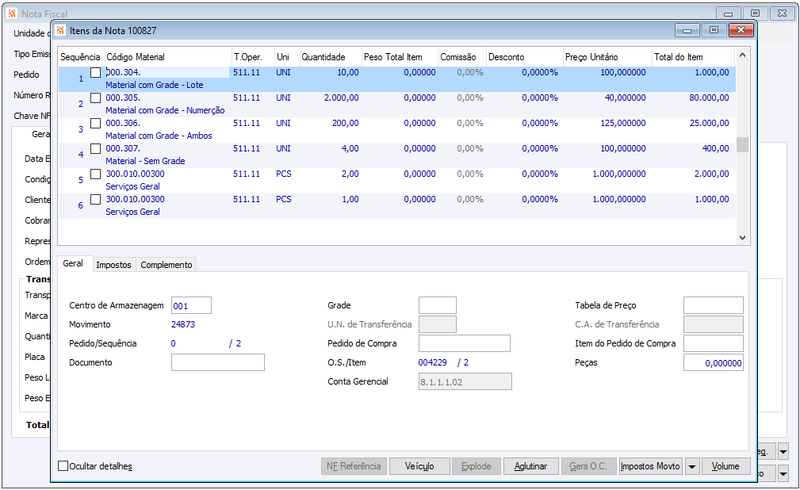Screen dimensions: 800x490
Task: Expand the dropdown behind the Volume button
Action: point(783,451)
